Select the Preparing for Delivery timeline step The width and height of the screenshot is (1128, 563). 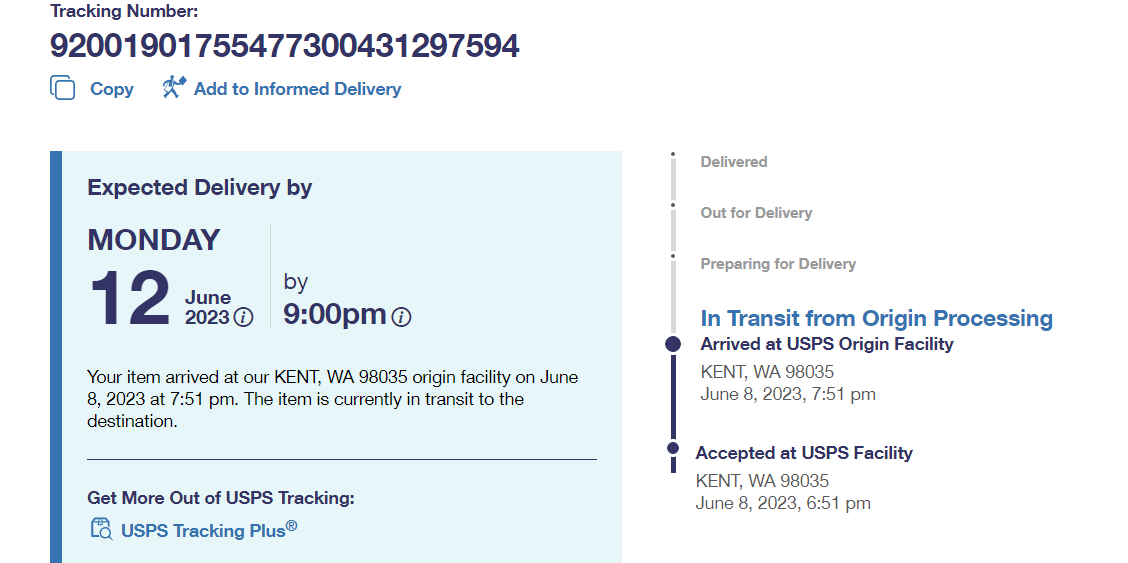click(x=778, y=264)
